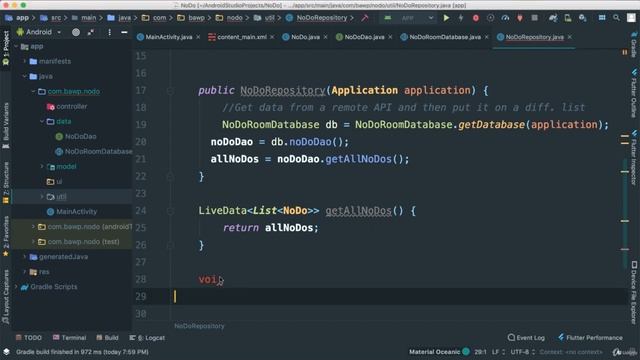Collapse the com.bawp.nodo package
640x360 pixels.
[33, 91]
